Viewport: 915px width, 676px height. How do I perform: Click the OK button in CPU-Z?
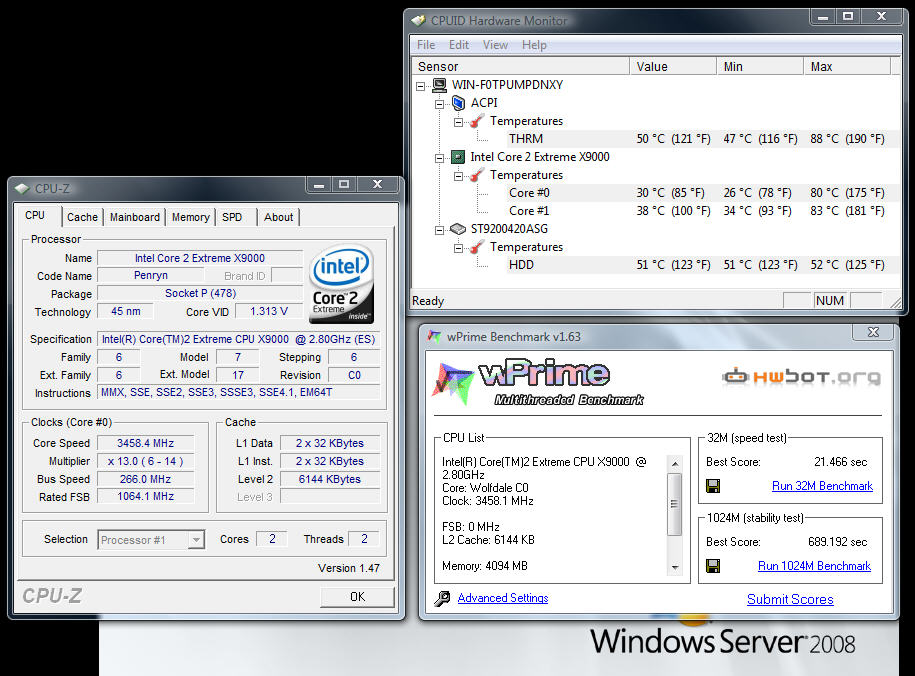pos(357,597)
